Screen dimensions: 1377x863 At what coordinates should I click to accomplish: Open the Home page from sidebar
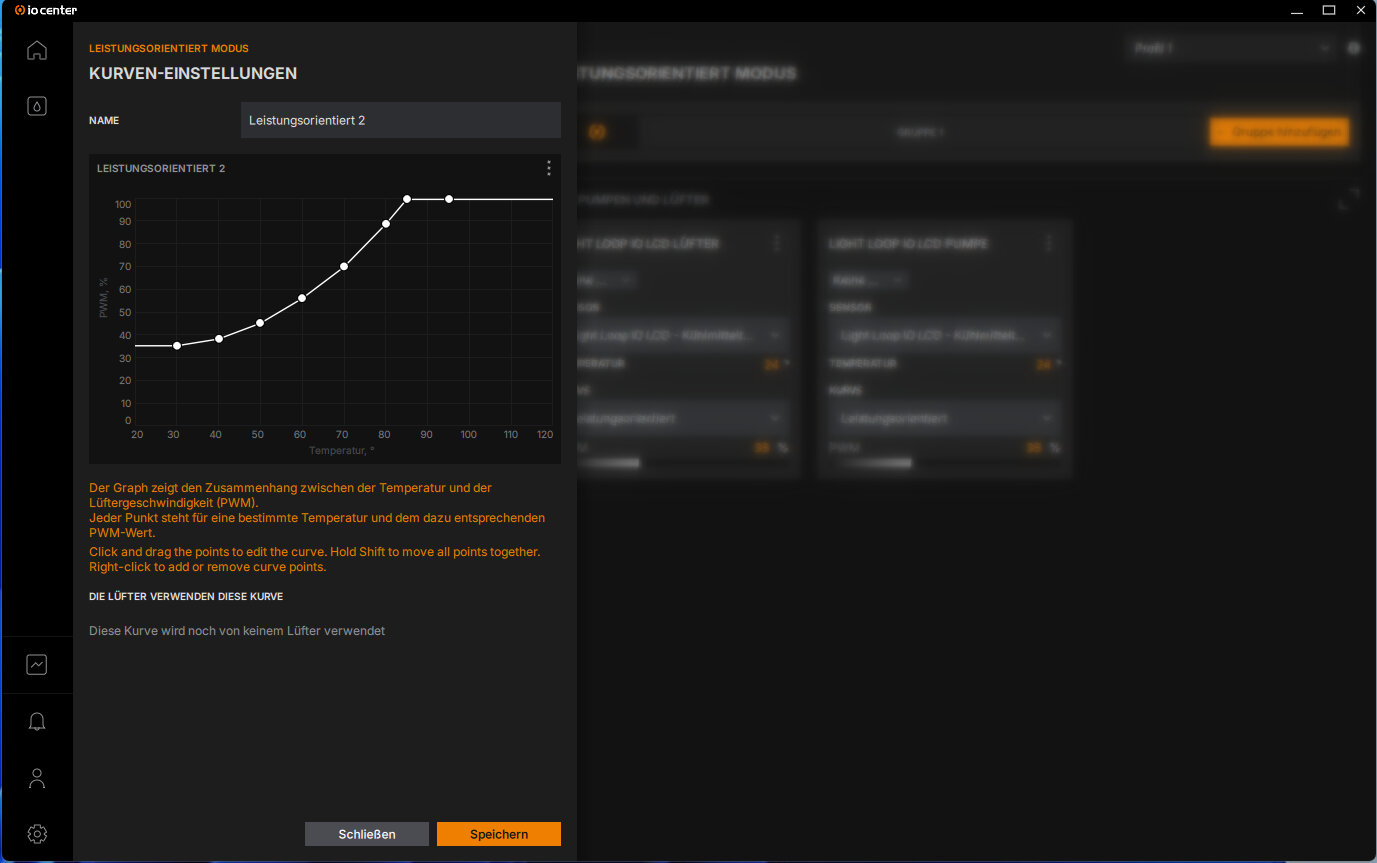point(37,50)
